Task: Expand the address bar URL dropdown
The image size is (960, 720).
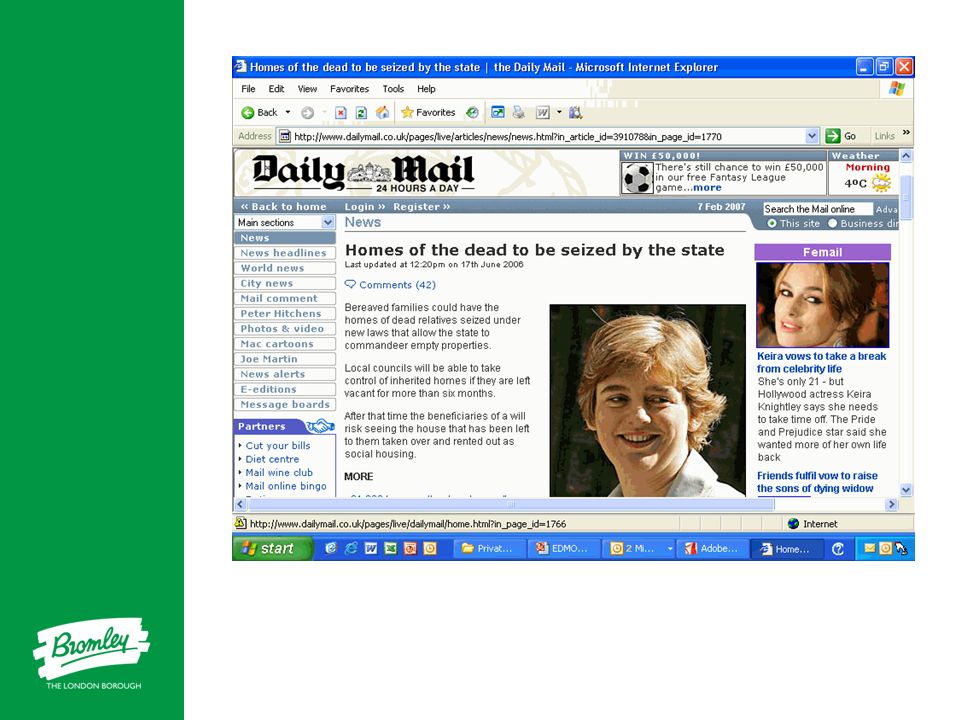Action: tap(812, 136)
